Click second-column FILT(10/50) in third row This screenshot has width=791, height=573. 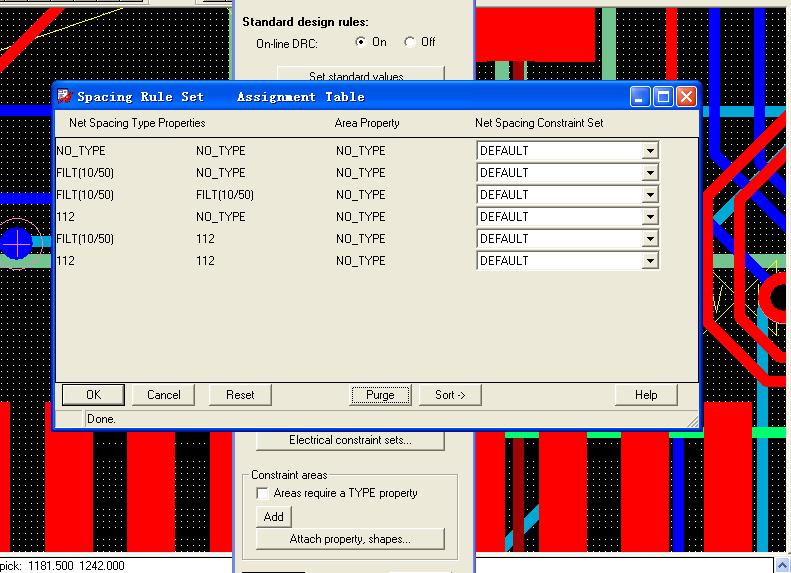point(224,195)
